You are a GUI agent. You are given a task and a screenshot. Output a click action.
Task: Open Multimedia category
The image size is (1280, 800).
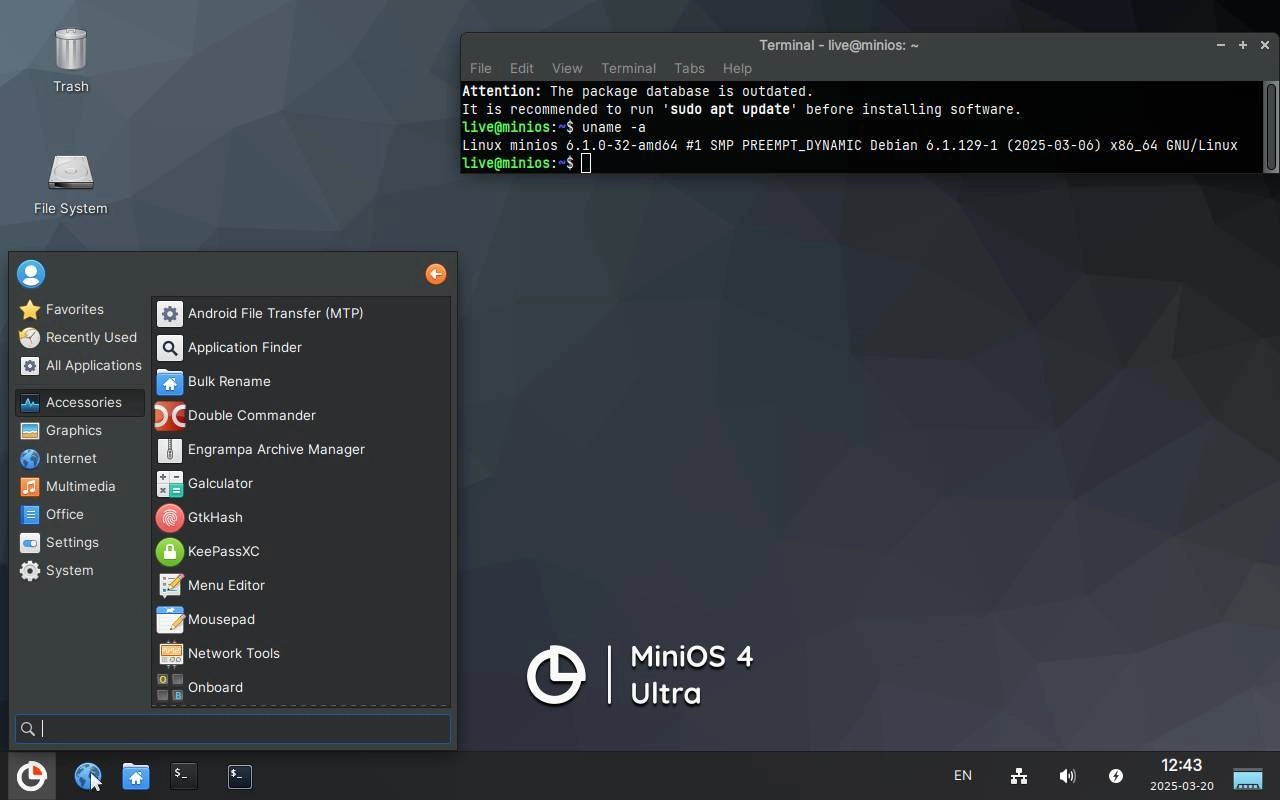point(80,486)
